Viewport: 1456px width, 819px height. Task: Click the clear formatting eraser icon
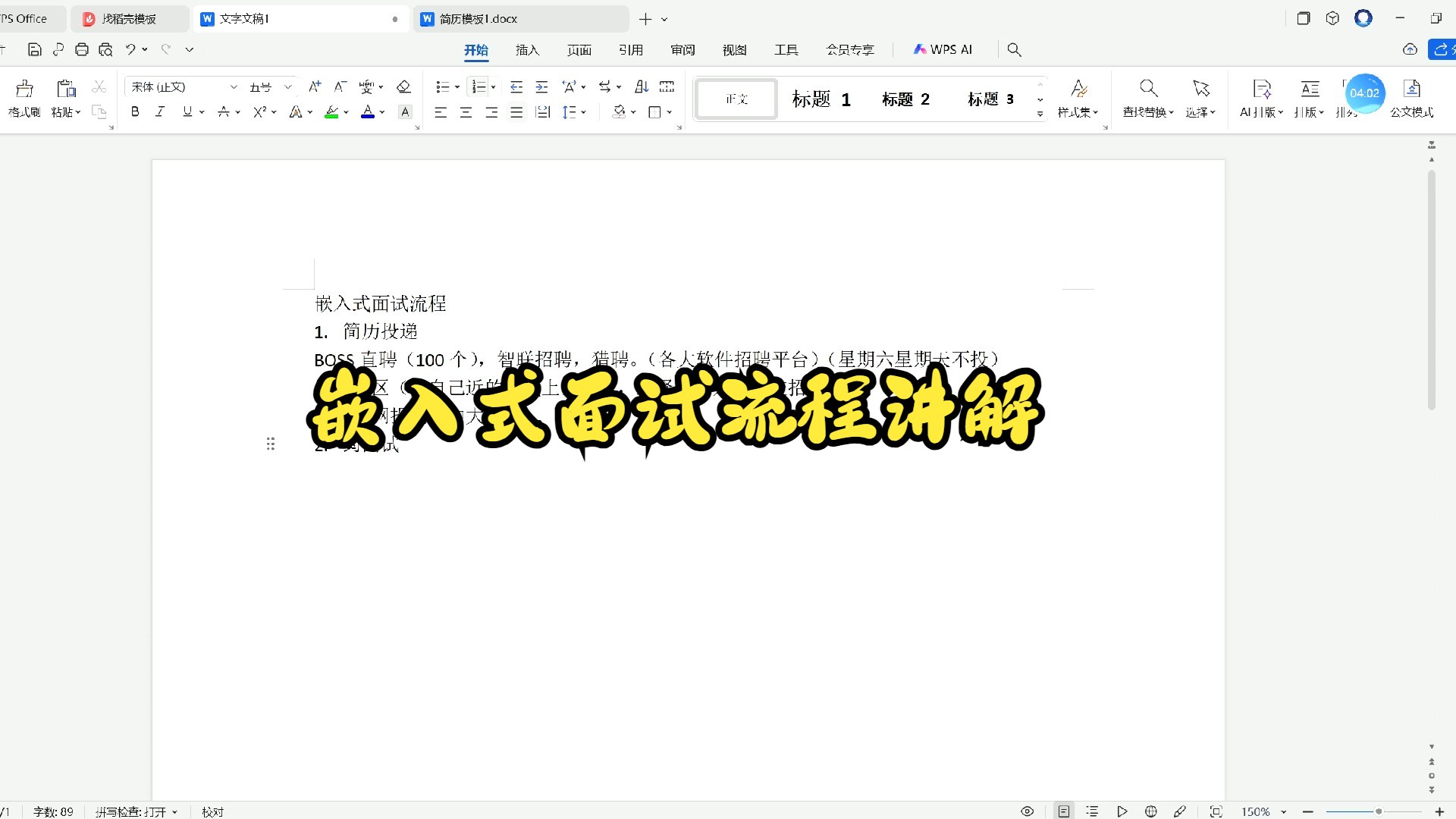(x=403, y=86)
